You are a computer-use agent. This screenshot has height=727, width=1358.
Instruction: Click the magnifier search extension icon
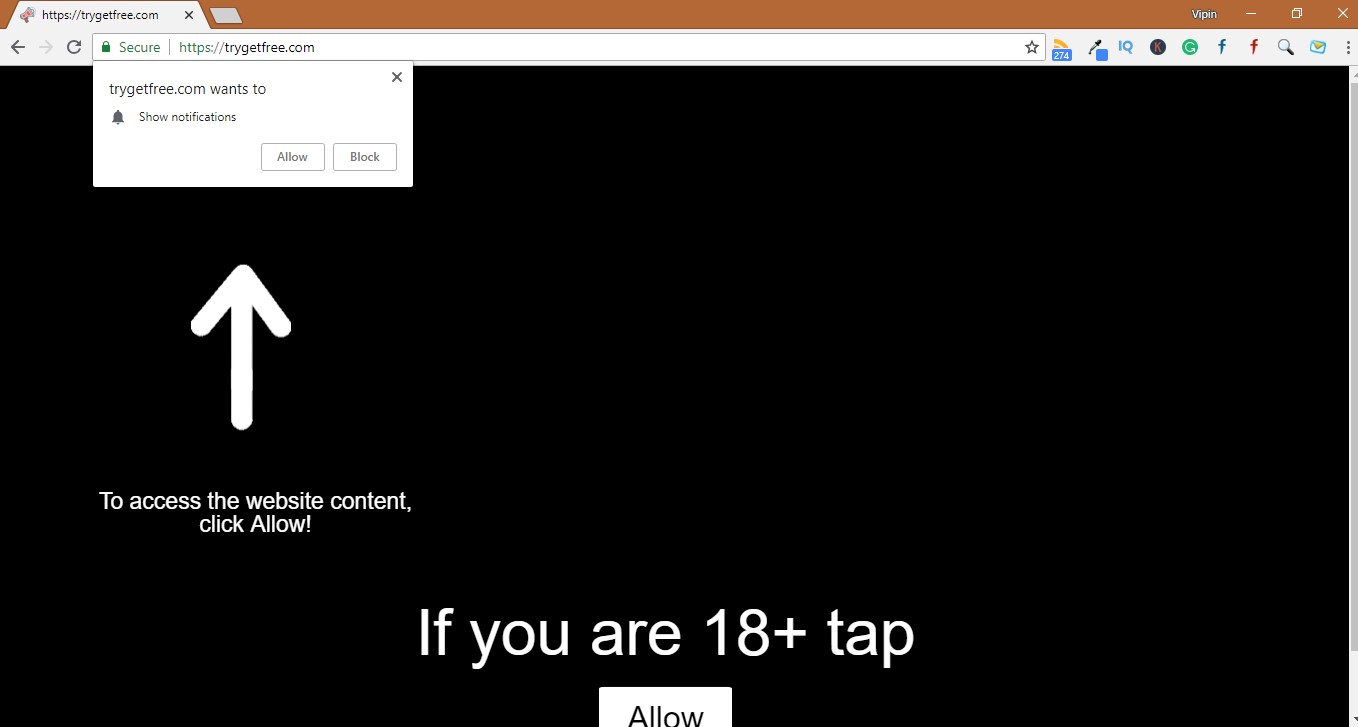[1285, 47]
